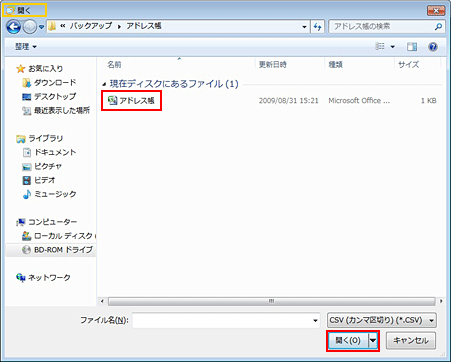
Task: Select ライブラリ in the navigation pane
Action: pyautogui.click(x=46, y=138)
